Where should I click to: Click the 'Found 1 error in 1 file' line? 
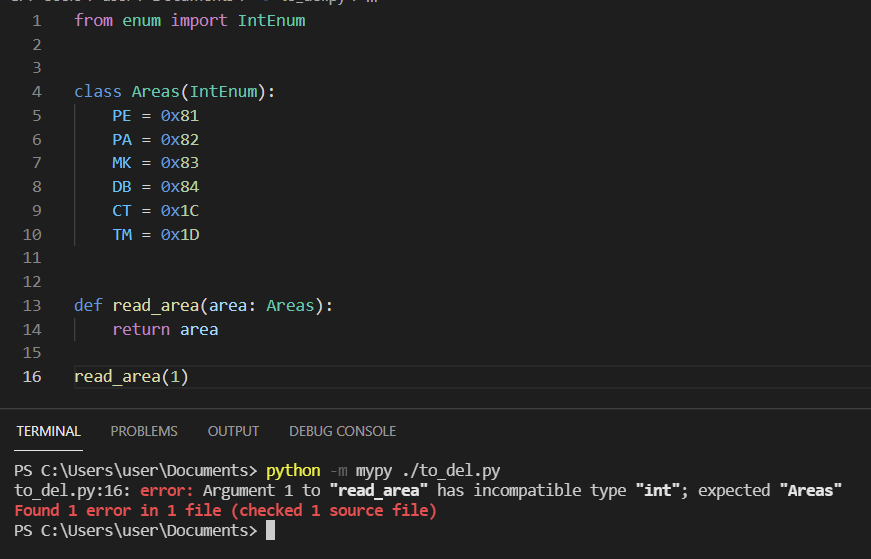[x=226, y=511]
